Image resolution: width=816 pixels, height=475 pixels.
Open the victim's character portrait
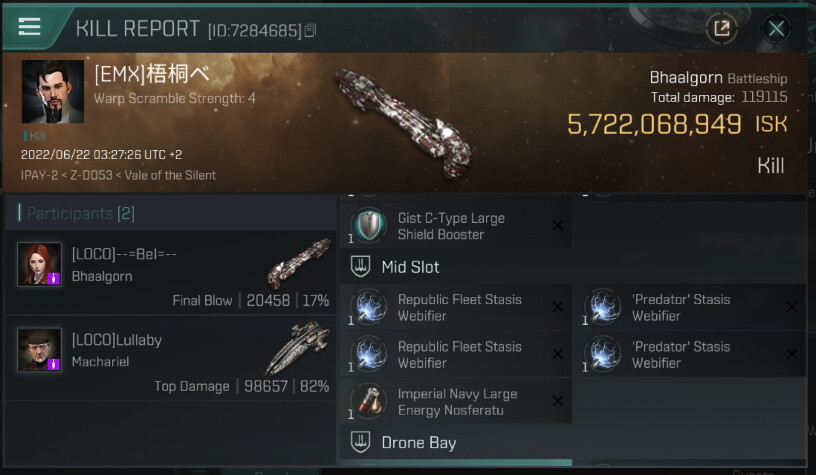[52, 92]
